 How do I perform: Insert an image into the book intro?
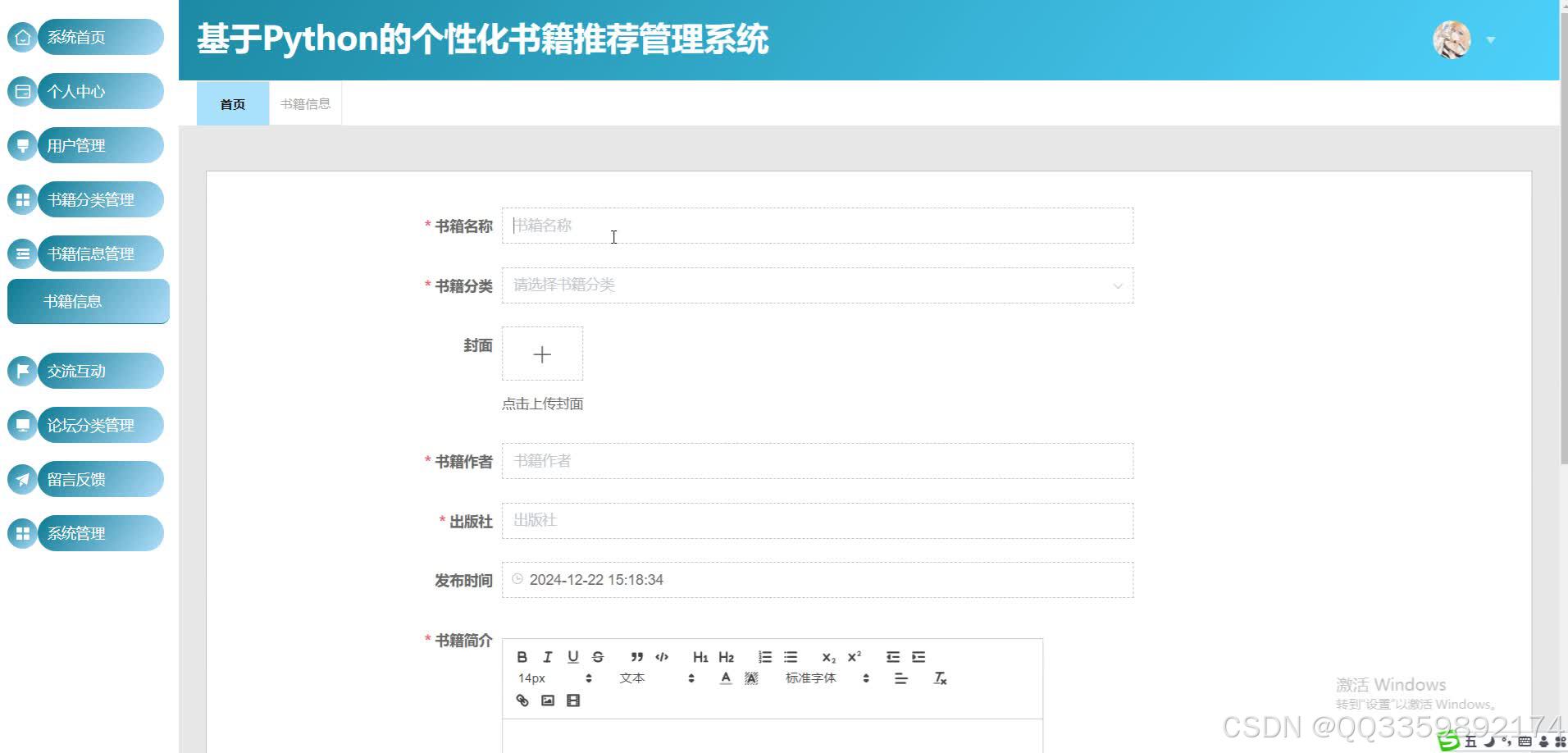(x=547, y=700)
